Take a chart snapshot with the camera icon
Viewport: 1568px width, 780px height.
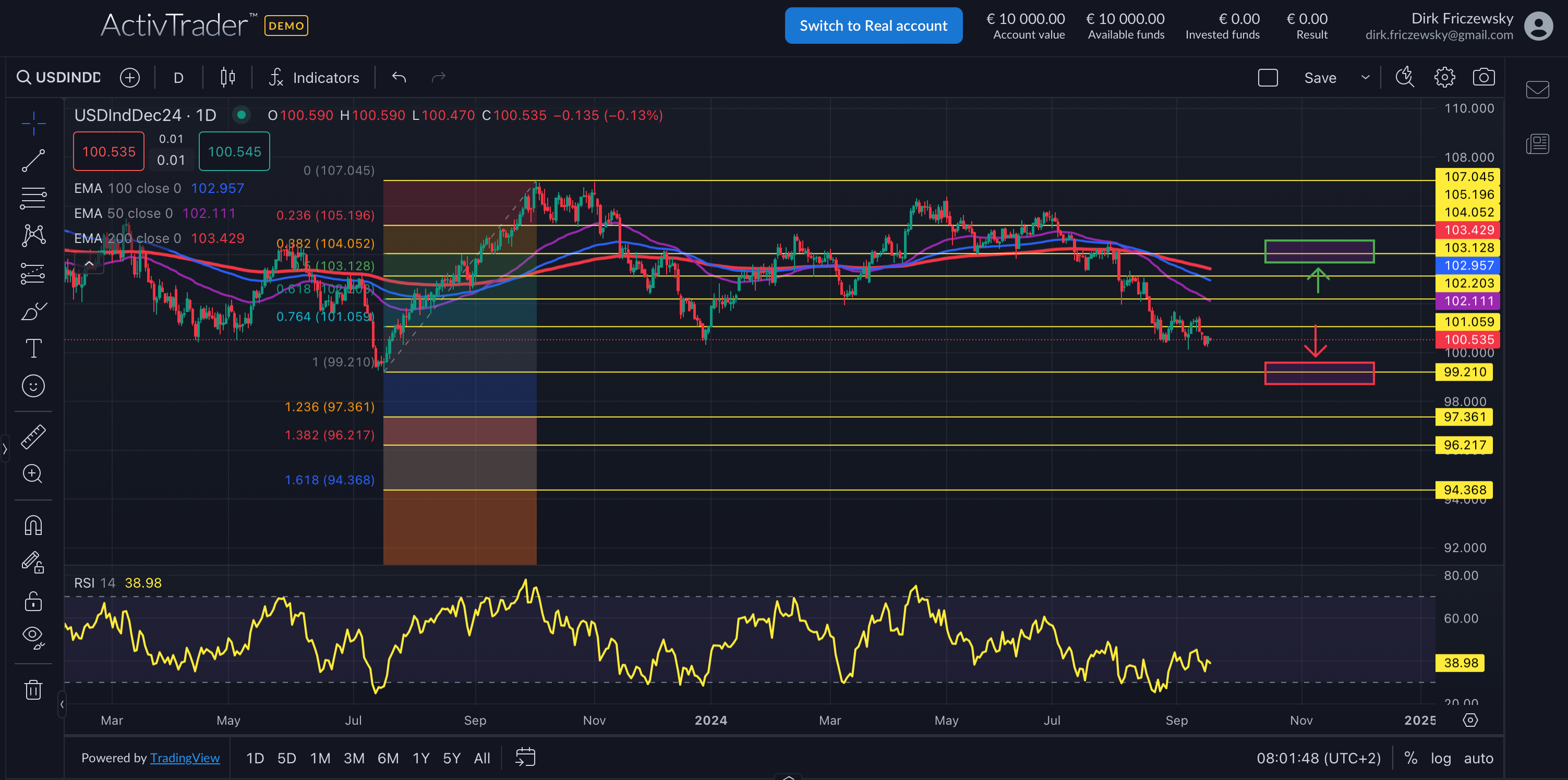[x=1484, y=77]
